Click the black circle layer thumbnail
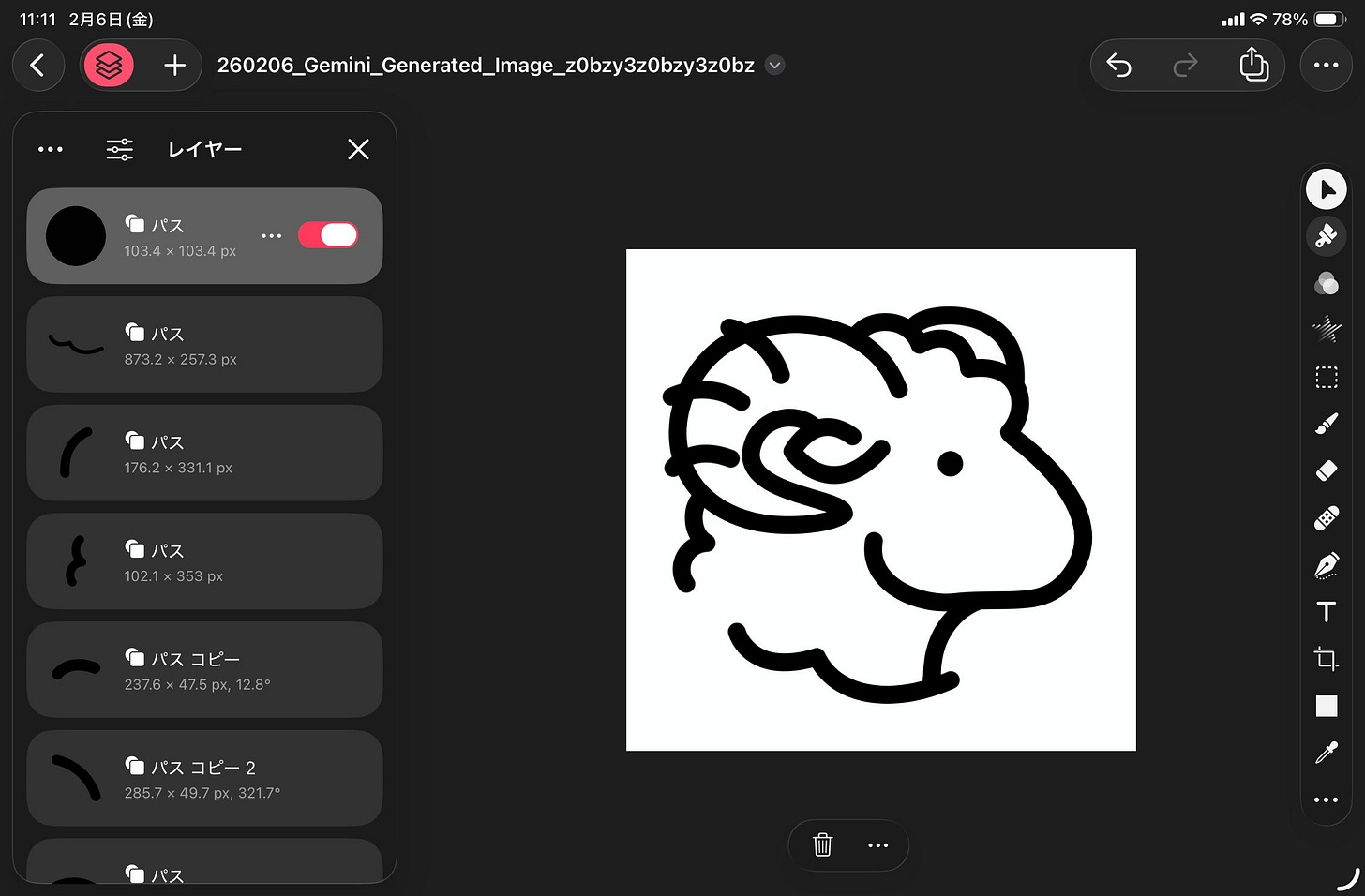The width and height of the screenshot is (1365, 896). pyautogui.click(x=76, y=236)
